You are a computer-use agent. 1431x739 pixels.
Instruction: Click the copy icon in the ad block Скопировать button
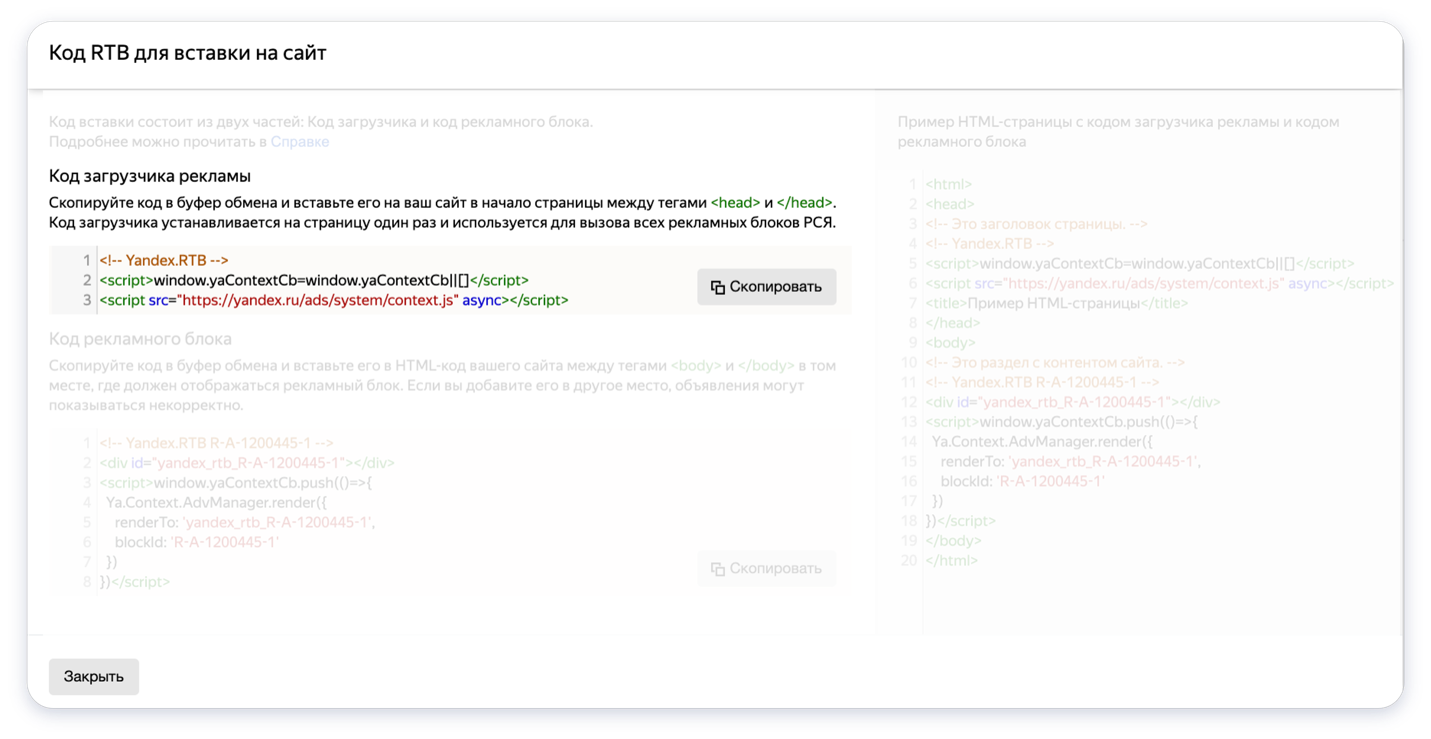717,569
